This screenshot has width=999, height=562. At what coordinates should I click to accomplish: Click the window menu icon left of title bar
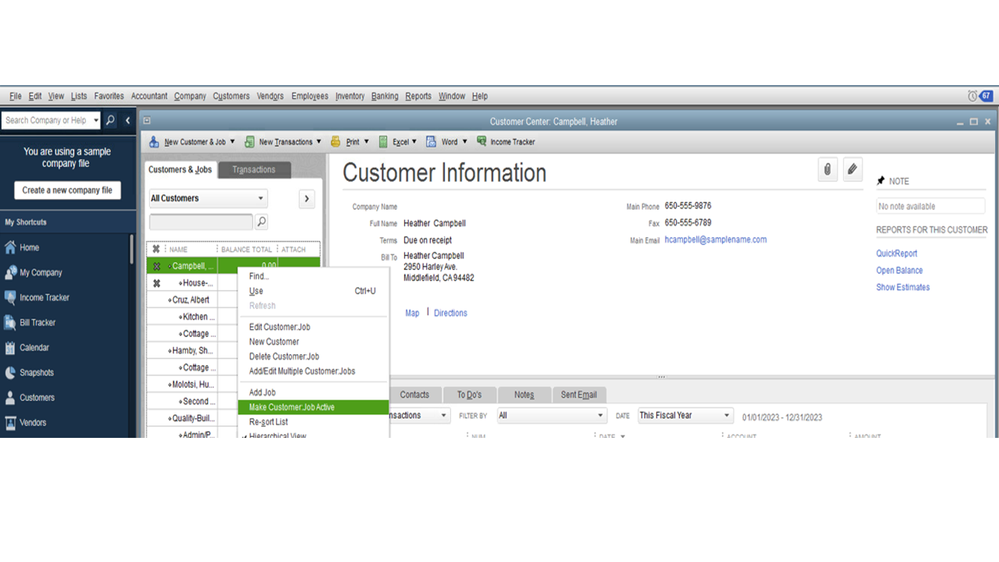tap(147, 120)
